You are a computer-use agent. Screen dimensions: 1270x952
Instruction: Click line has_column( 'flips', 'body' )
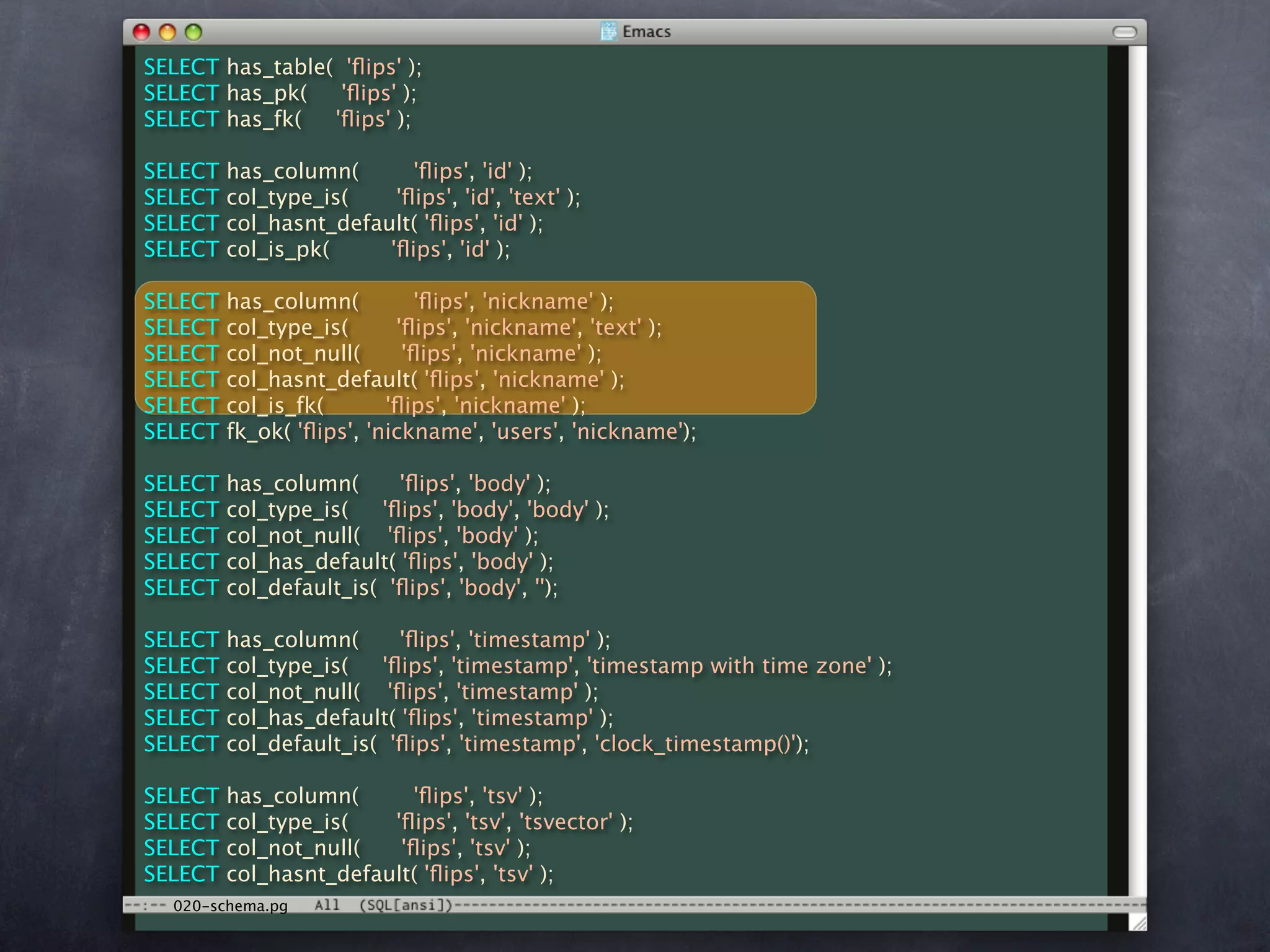(347, 483)
